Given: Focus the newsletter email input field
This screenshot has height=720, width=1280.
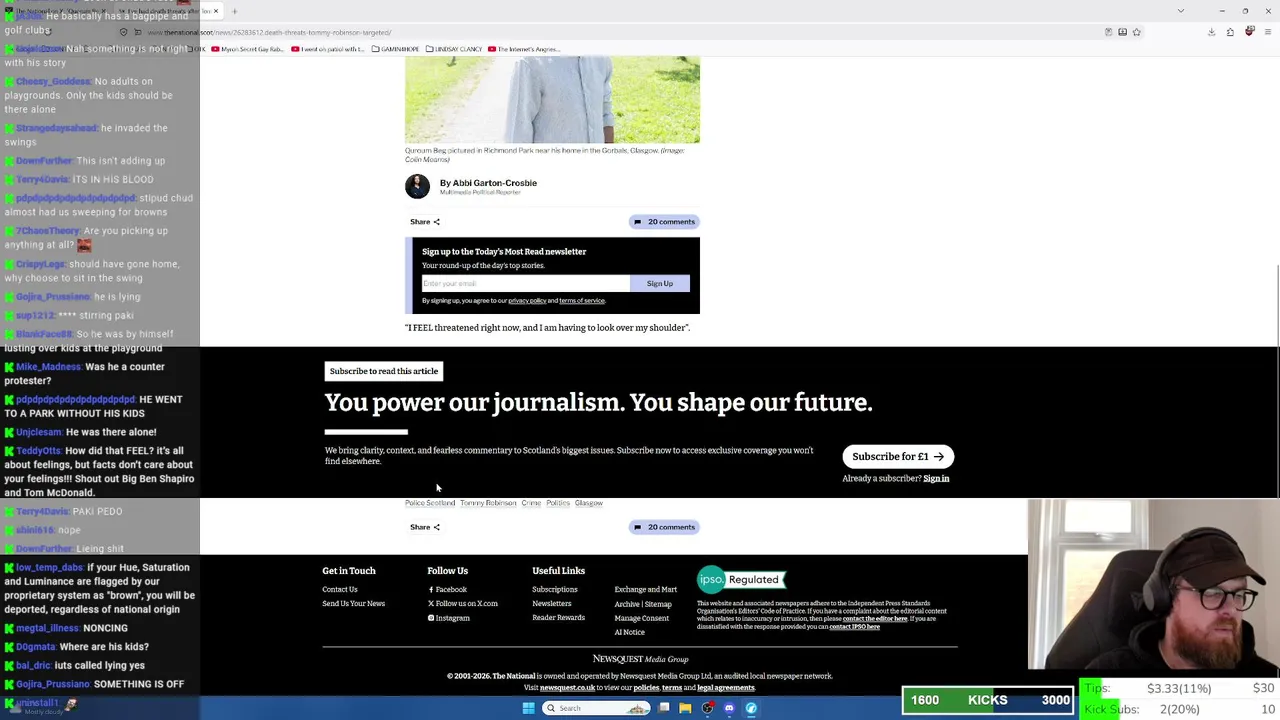Looking at the screenshot, I should [x=525, y=284].
